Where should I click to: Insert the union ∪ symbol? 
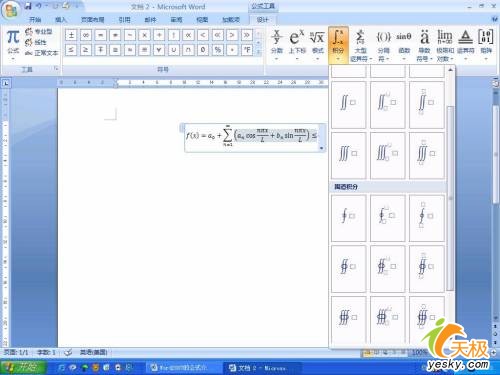click(174, 50)
